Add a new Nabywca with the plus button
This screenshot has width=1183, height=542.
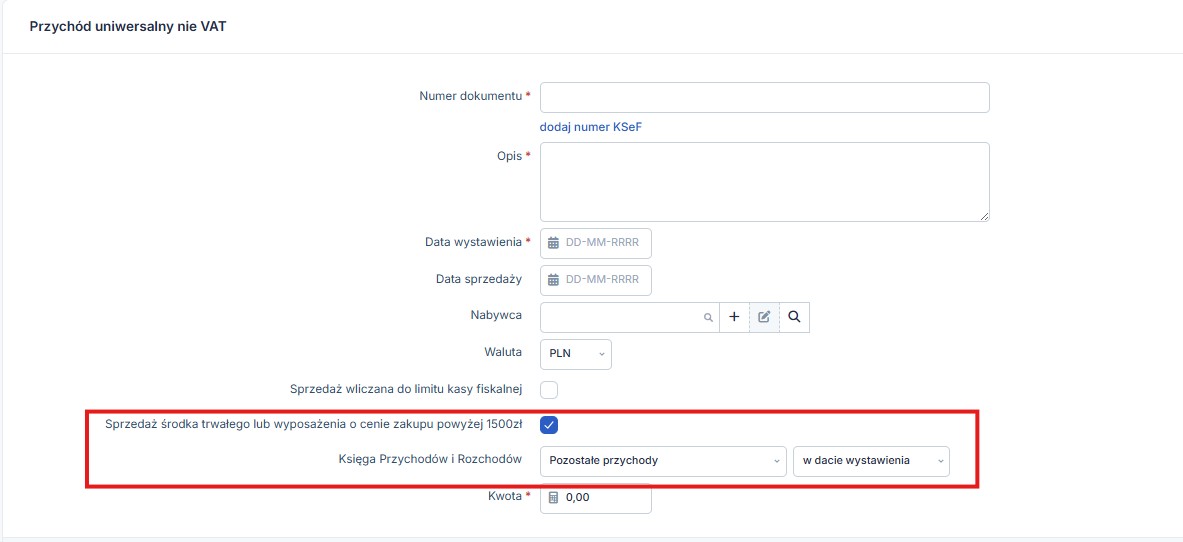pyautogui.click(x=734, y=317)
